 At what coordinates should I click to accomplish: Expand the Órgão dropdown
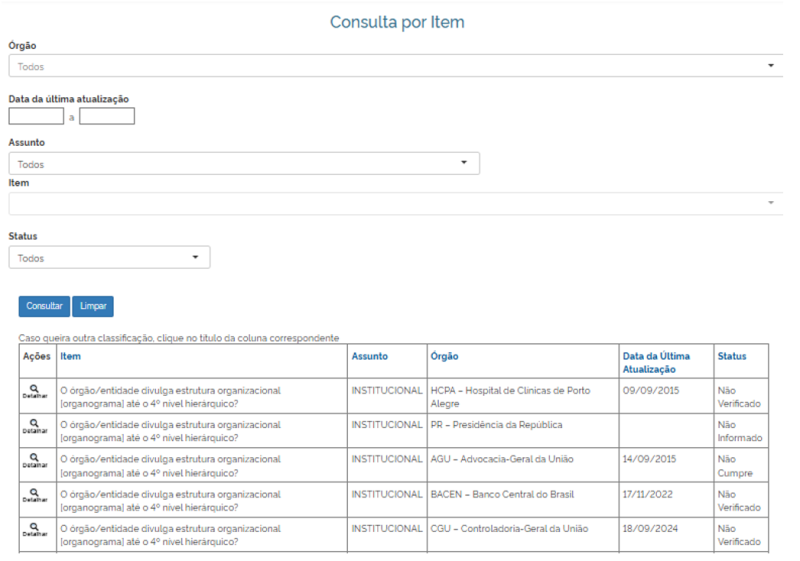click(395, 66)
